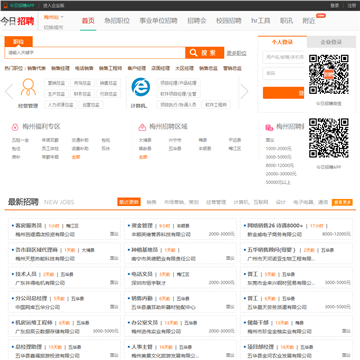The width and height of the screenshot is (360, 360).
Task: Select the 经营管理 person icon
Action: [x=28, y=87]
